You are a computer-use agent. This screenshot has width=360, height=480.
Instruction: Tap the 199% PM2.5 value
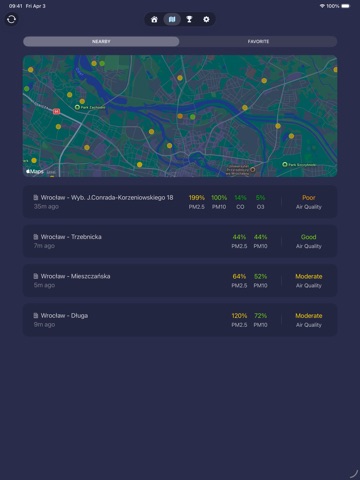[197, 198]
